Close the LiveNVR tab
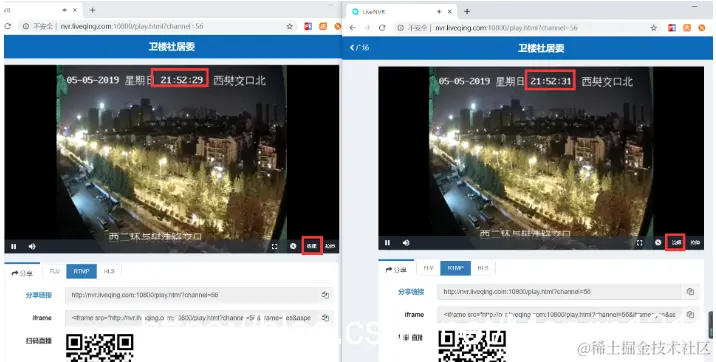Screen dimensions: 716x362 [x=450, y=12]
